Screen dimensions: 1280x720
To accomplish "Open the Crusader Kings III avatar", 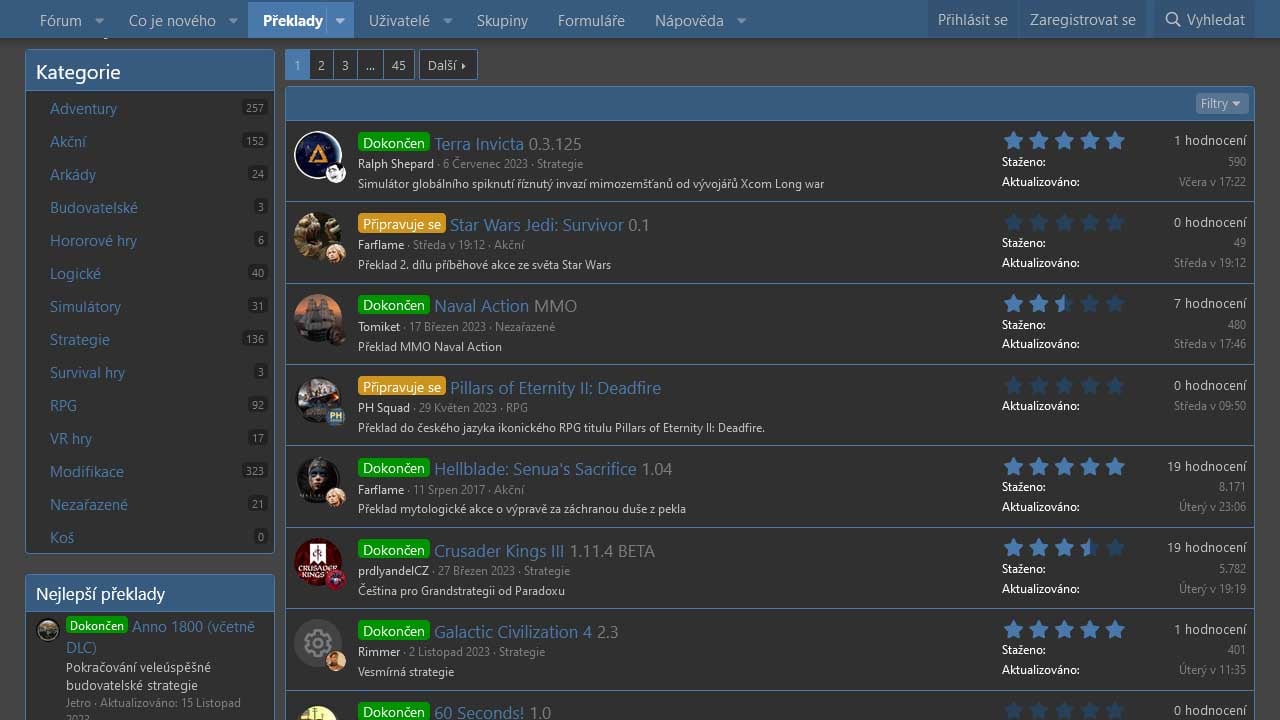I will [318, 563].
